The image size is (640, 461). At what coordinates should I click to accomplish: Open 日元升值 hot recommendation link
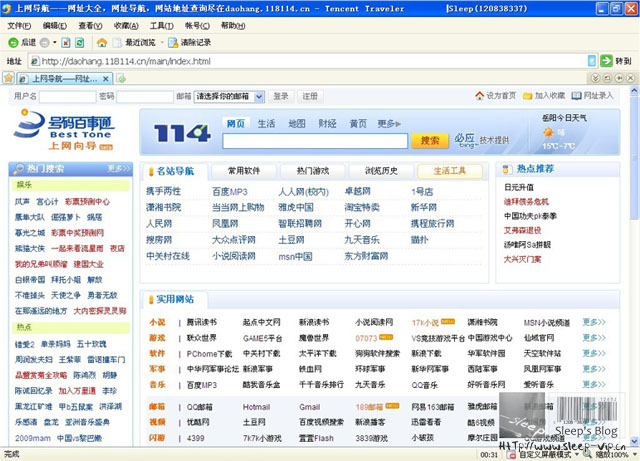point(519,187)
